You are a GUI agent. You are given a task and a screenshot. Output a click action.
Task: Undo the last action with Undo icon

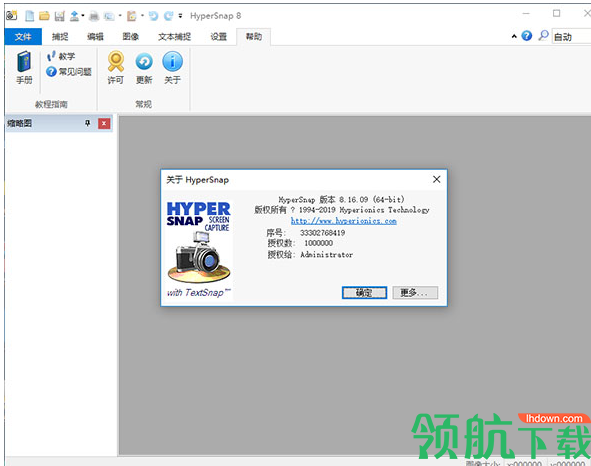click(153, 16)
